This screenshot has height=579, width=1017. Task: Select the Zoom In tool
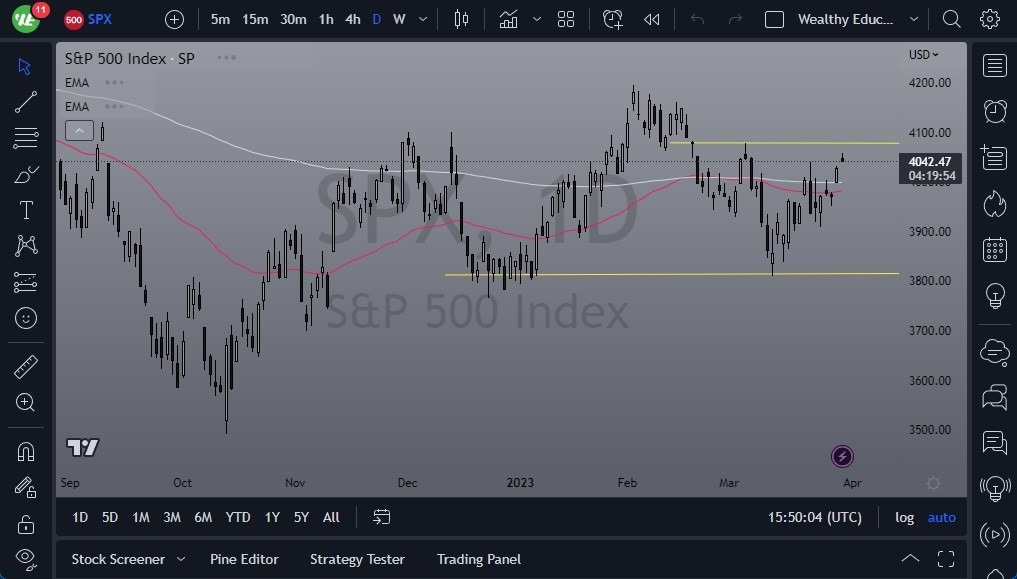25,402
